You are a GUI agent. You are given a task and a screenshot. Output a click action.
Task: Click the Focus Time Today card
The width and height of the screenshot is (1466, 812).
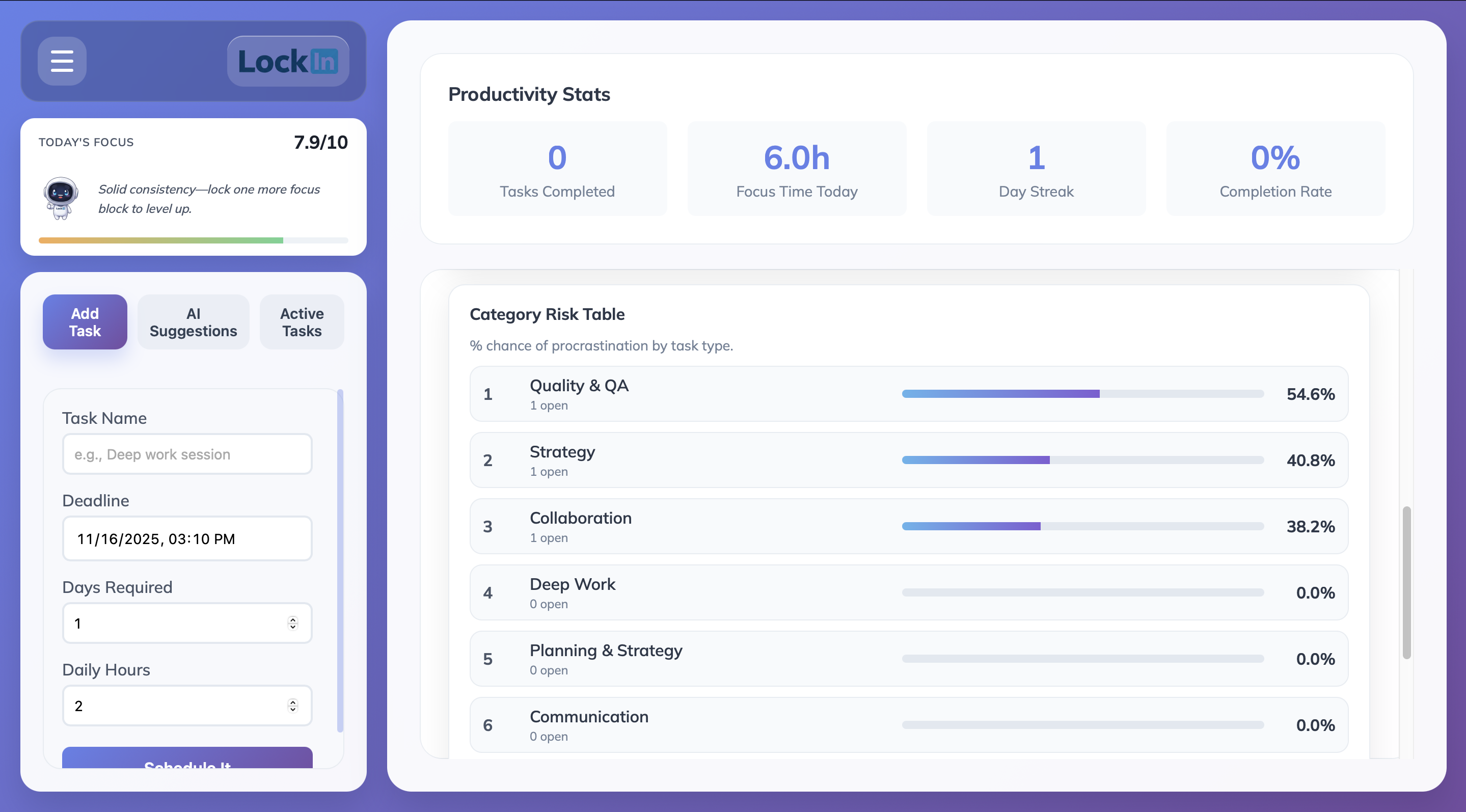pyautogui.click(x=796, y=169)
